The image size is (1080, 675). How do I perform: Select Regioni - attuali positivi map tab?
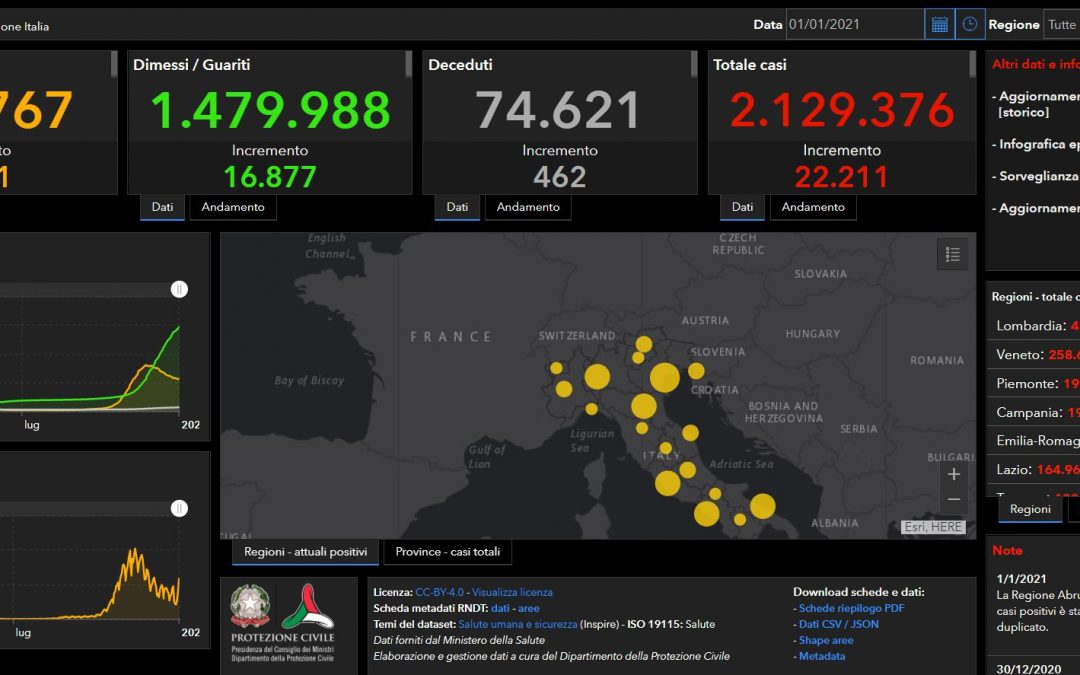305,552
